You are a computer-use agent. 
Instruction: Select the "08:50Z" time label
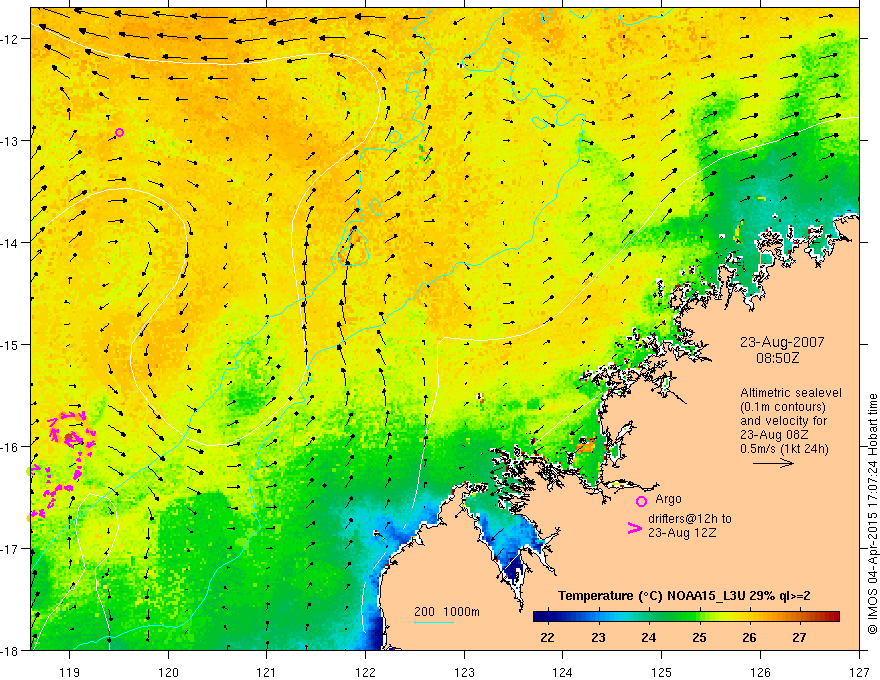(777, 357)
